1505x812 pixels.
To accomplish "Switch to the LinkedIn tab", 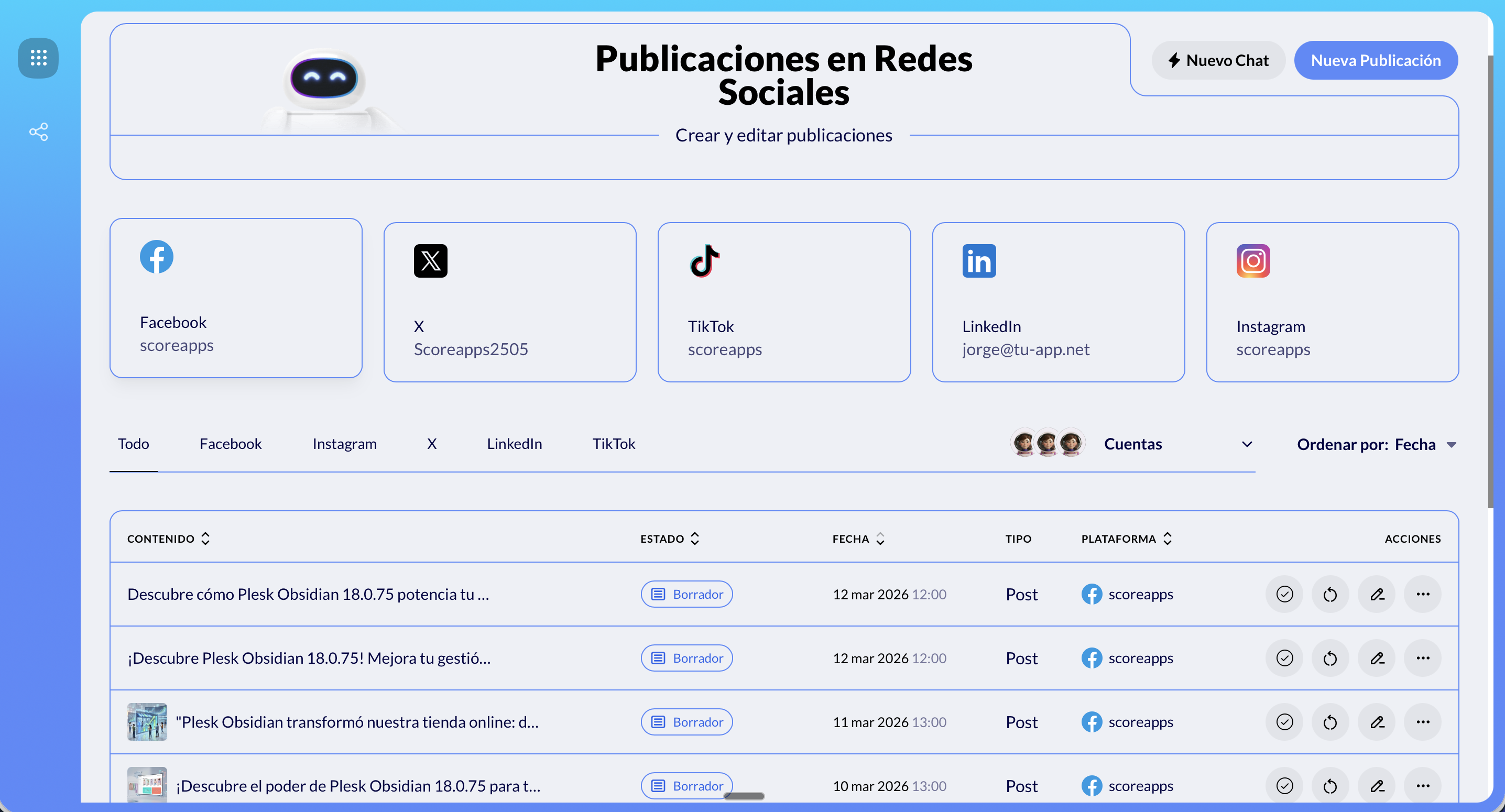I will pyautogui.click(x=514, y=444).
